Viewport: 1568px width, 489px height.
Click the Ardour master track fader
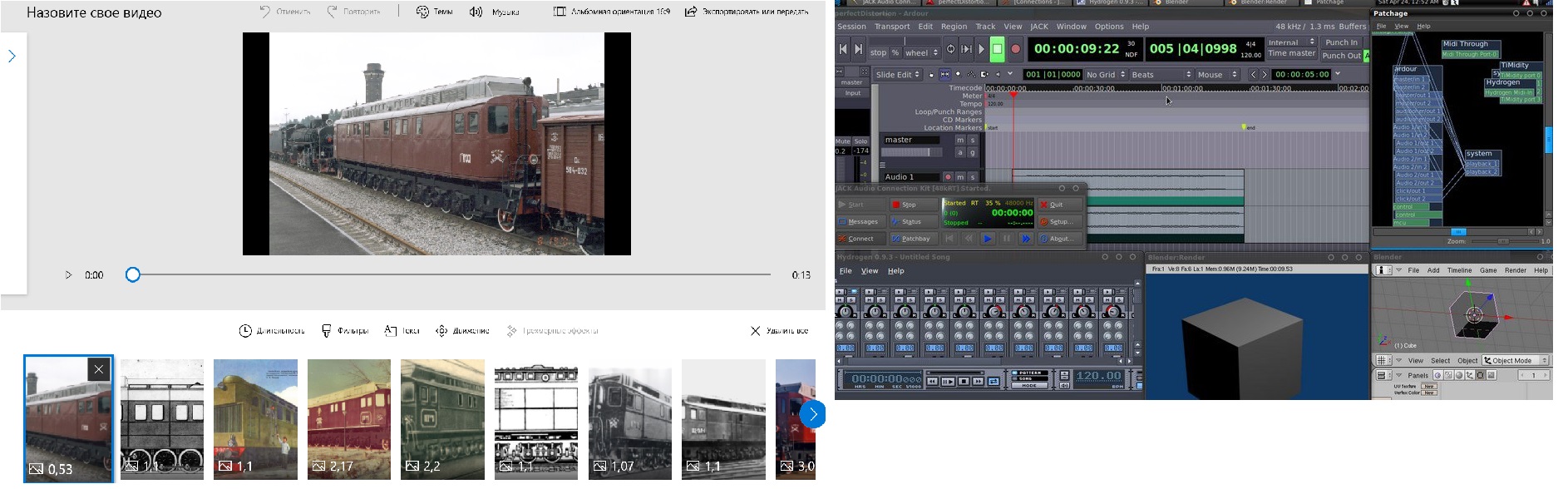click(911, 152)
